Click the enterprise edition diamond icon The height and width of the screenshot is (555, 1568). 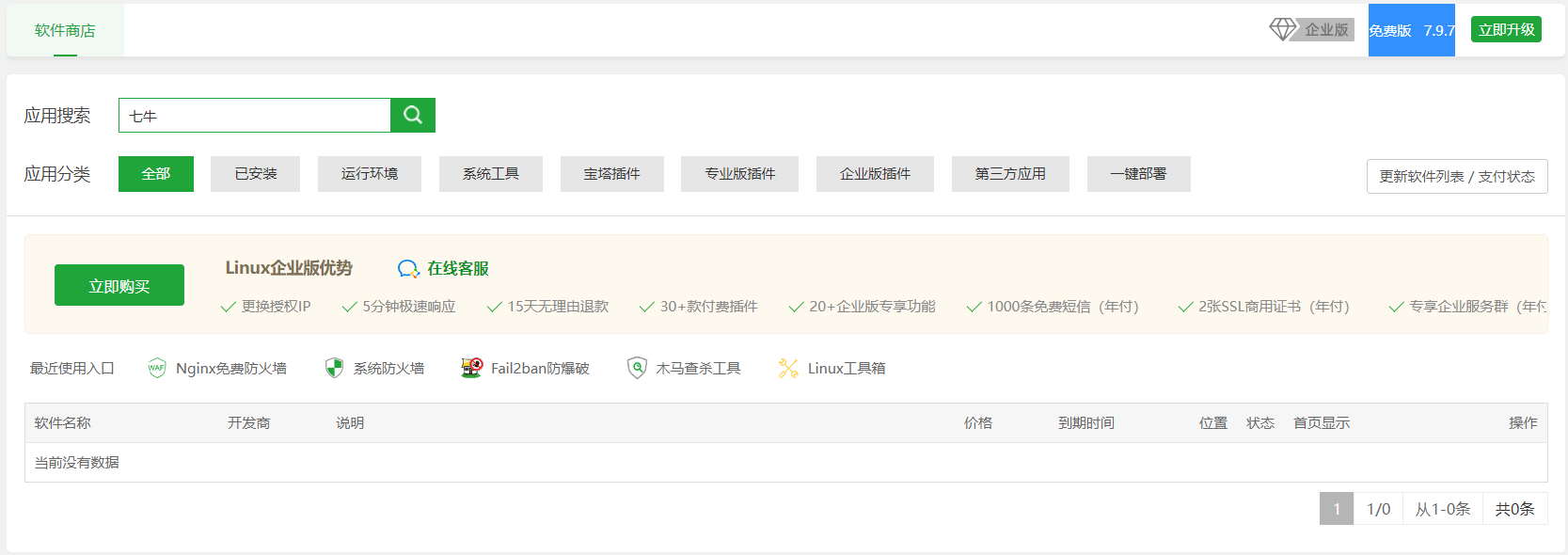point(1282,29)
